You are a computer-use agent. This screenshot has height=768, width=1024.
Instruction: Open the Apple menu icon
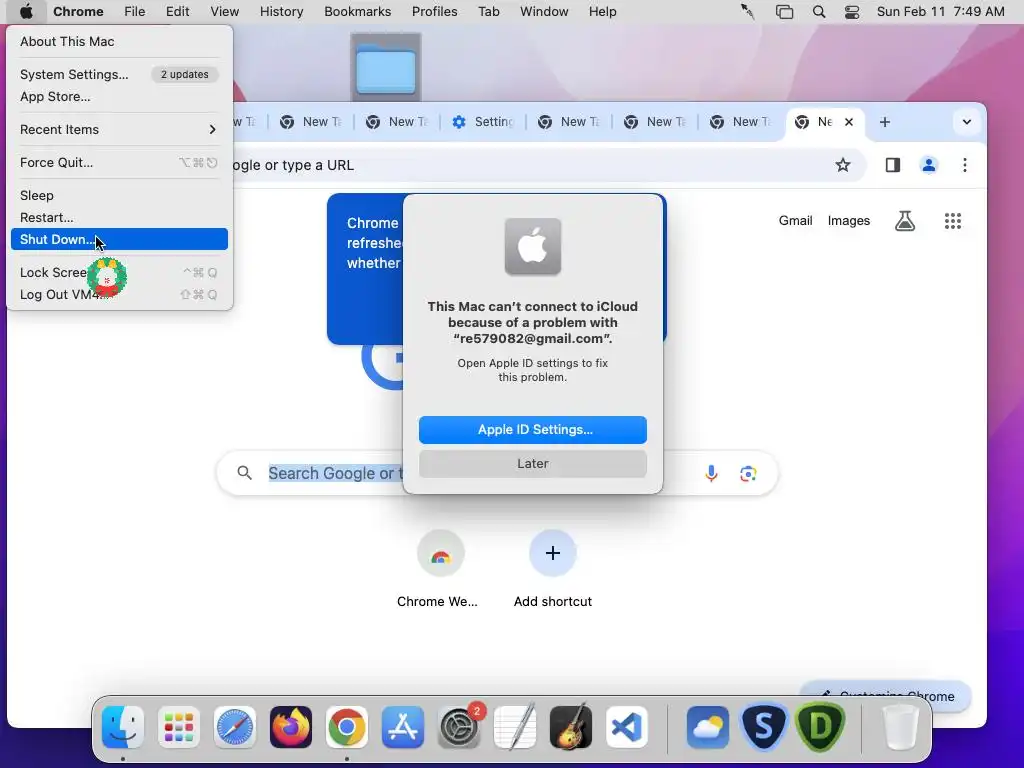pyautogui.click(x=26, y=12)
